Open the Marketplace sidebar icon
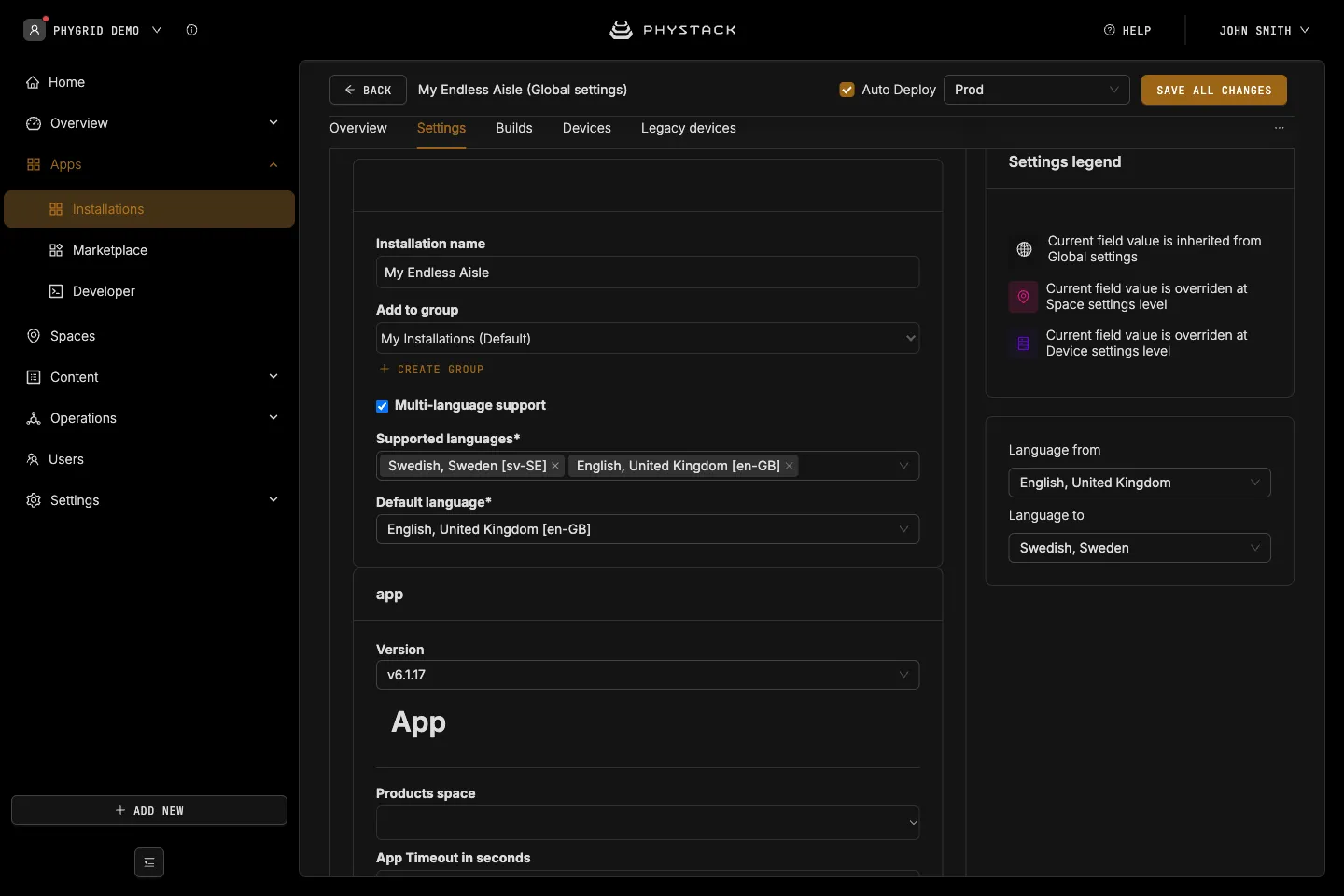 (56, 250)
